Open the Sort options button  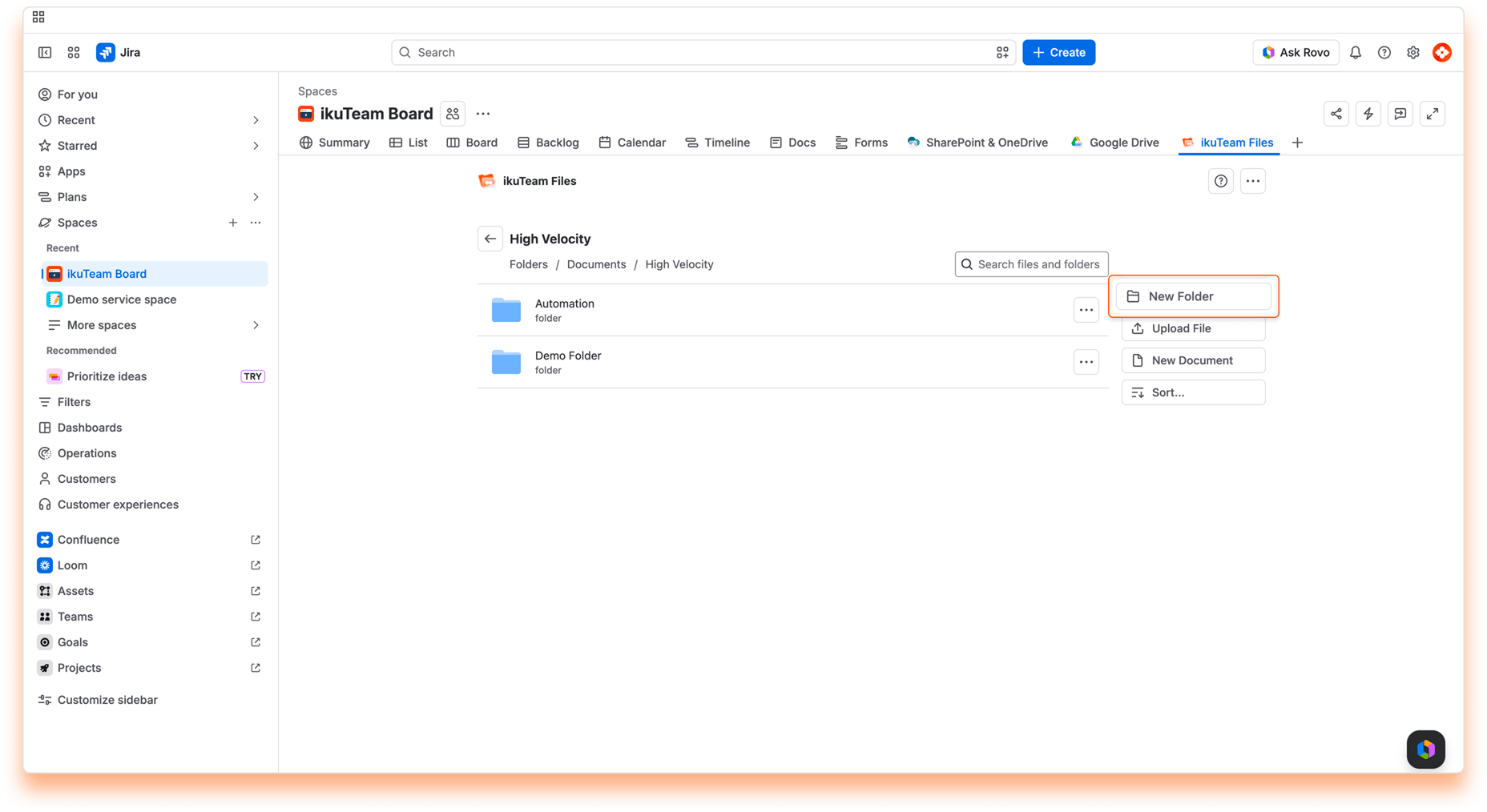1194,392
